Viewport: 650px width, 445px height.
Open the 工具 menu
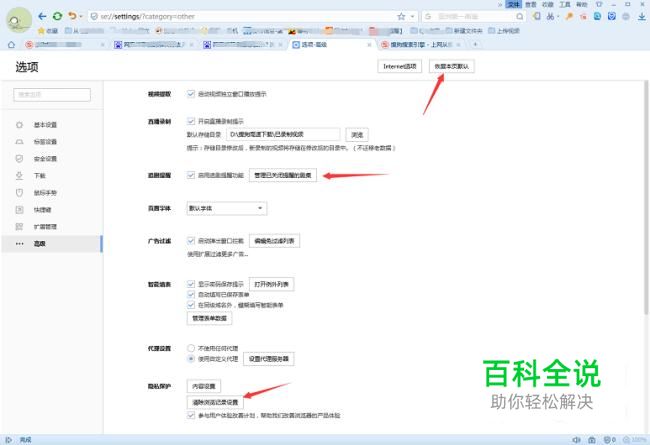565,4
